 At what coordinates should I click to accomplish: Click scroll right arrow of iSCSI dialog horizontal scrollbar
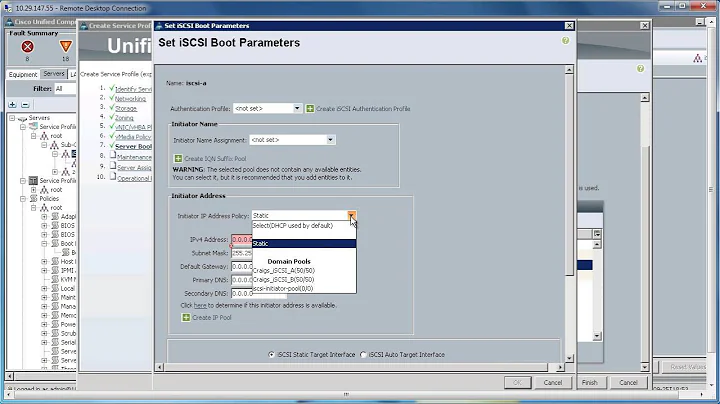(x=560, y=367)
